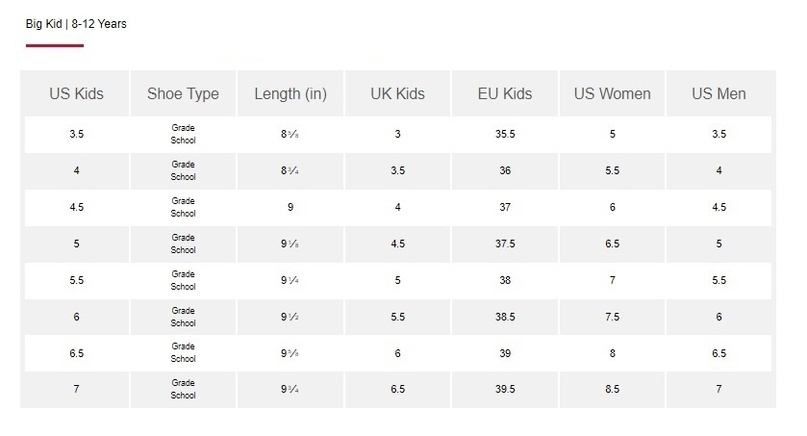807x436 pixels.
Task: Select EU Kids size 38 cell
Action: [505, 281]
